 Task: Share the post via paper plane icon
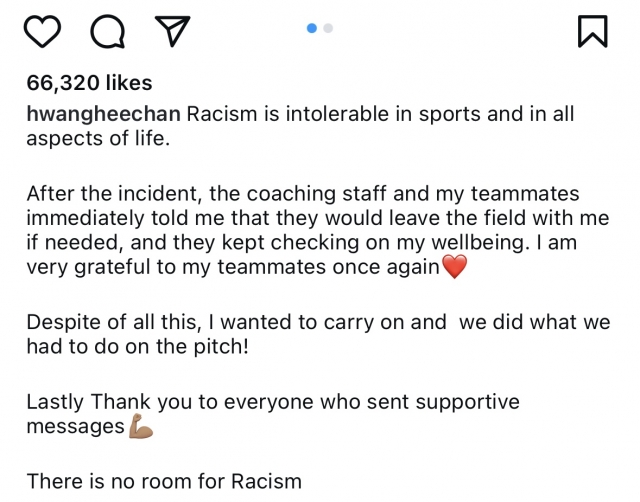point(173,31)
